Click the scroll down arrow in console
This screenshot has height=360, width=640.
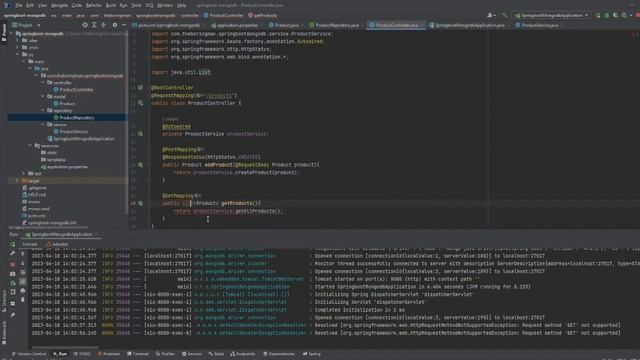[23, 264]
